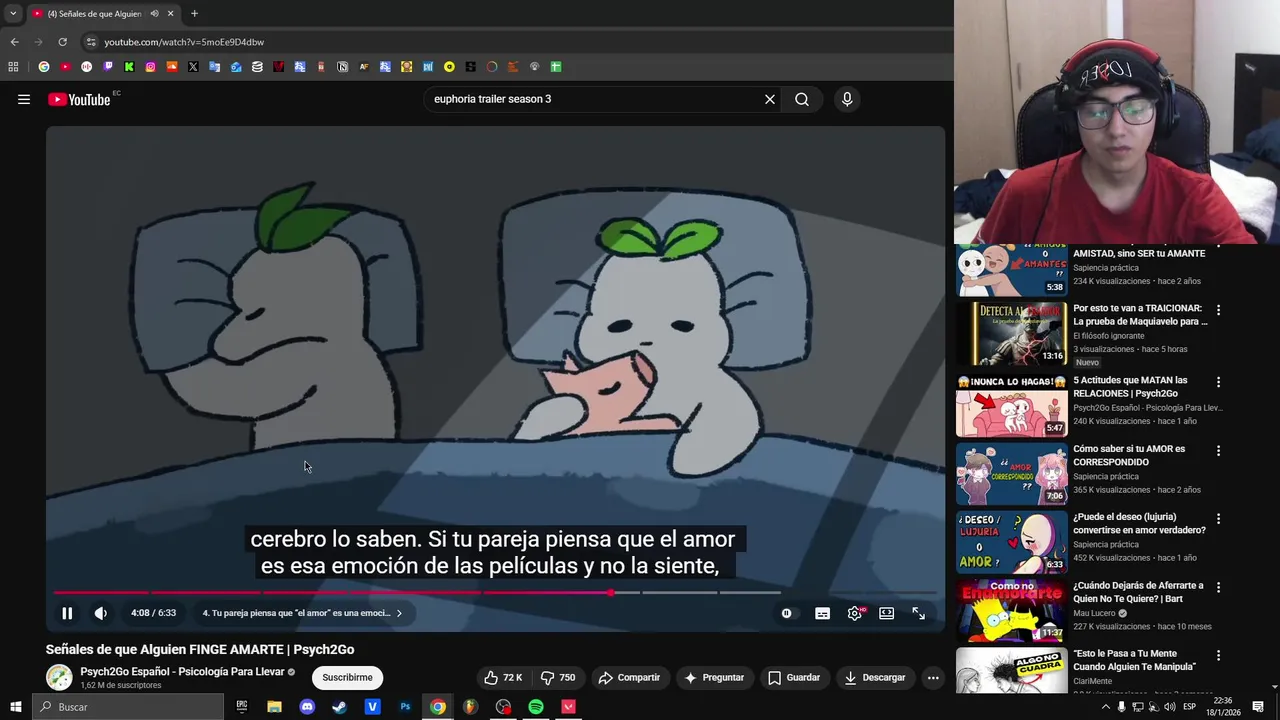This screenshot has height=720, width=1280.
Task: Open Psych2Go channel avatar
Action: (x=59, y=677)
